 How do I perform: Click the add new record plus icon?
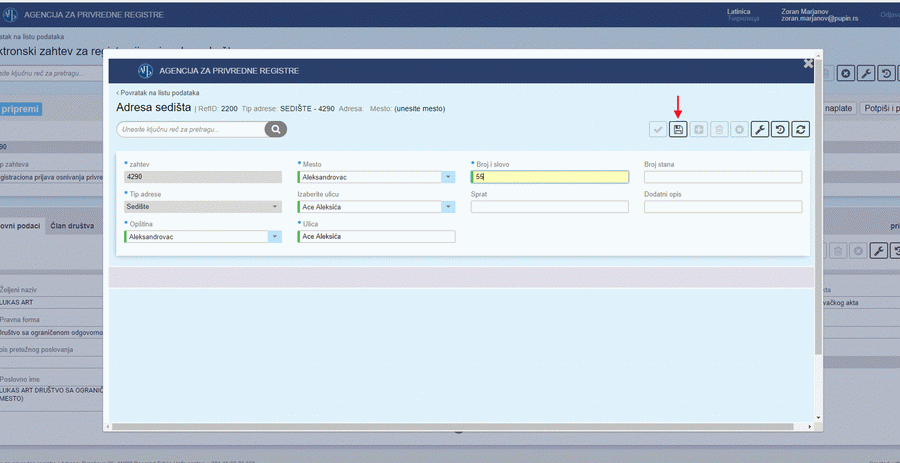698,129
